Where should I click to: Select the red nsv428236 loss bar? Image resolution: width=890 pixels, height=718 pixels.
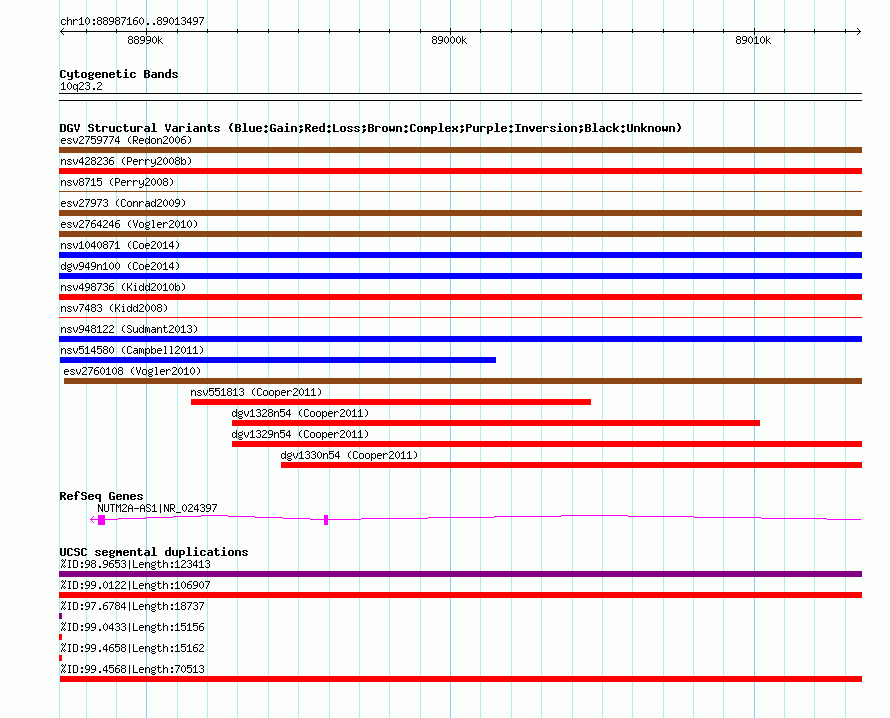[460, 171]
